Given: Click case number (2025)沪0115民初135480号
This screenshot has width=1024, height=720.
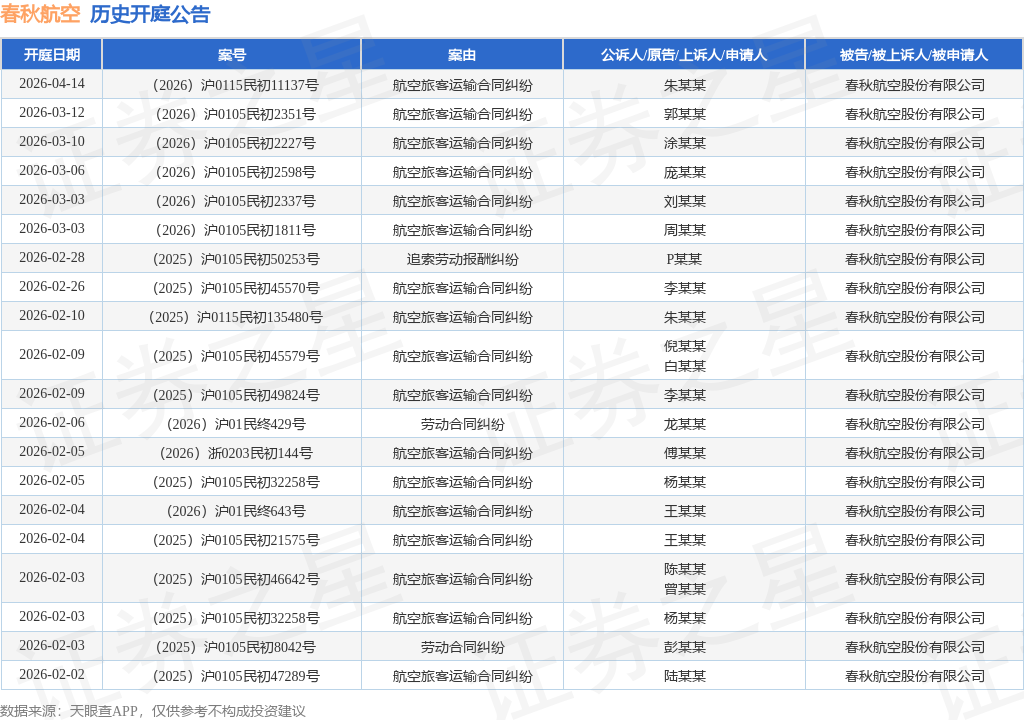Looking at the screenshot, I should (x=235, y=317).
